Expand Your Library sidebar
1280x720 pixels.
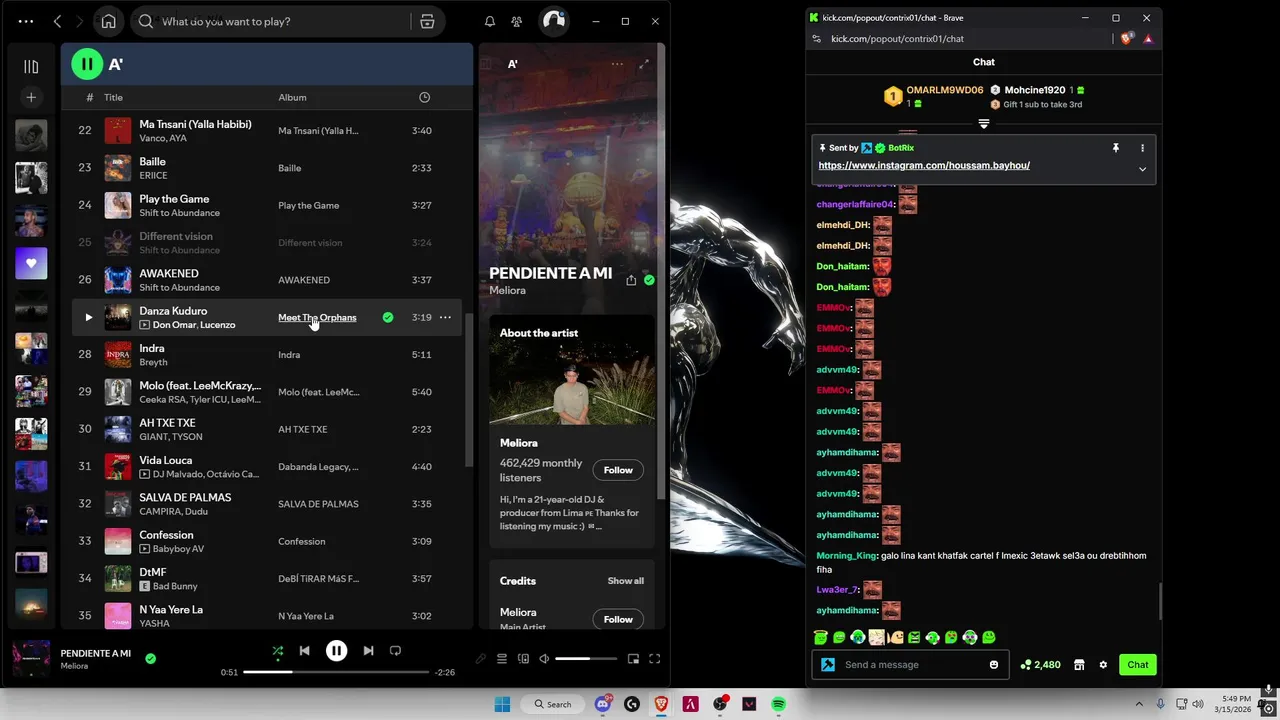[31, 67]
